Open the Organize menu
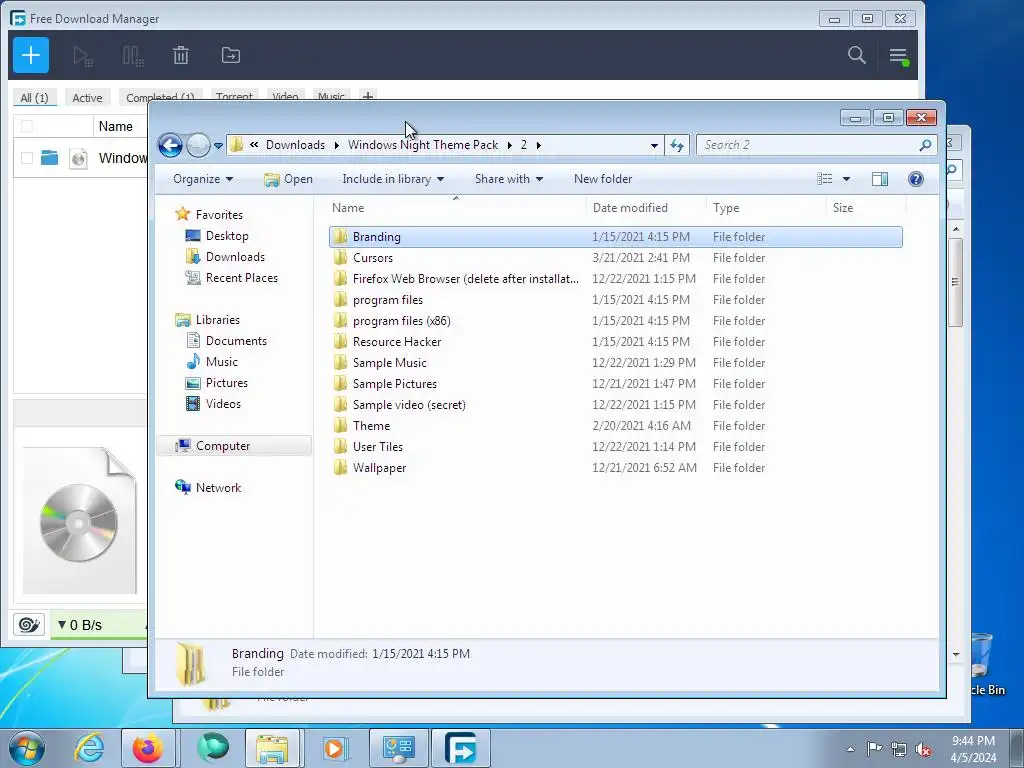Image resolution: width=1024 pixels, height=768 pixels. coord(202,179)
